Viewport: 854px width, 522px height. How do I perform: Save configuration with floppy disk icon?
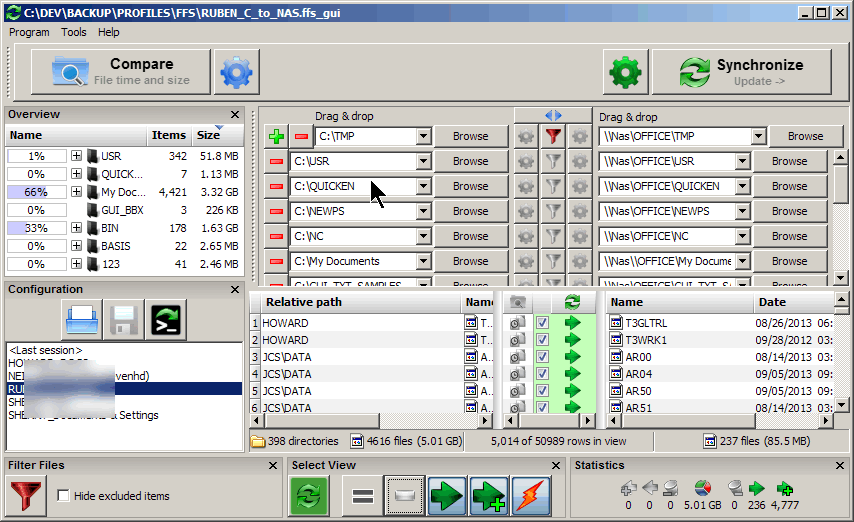point(124,319)
